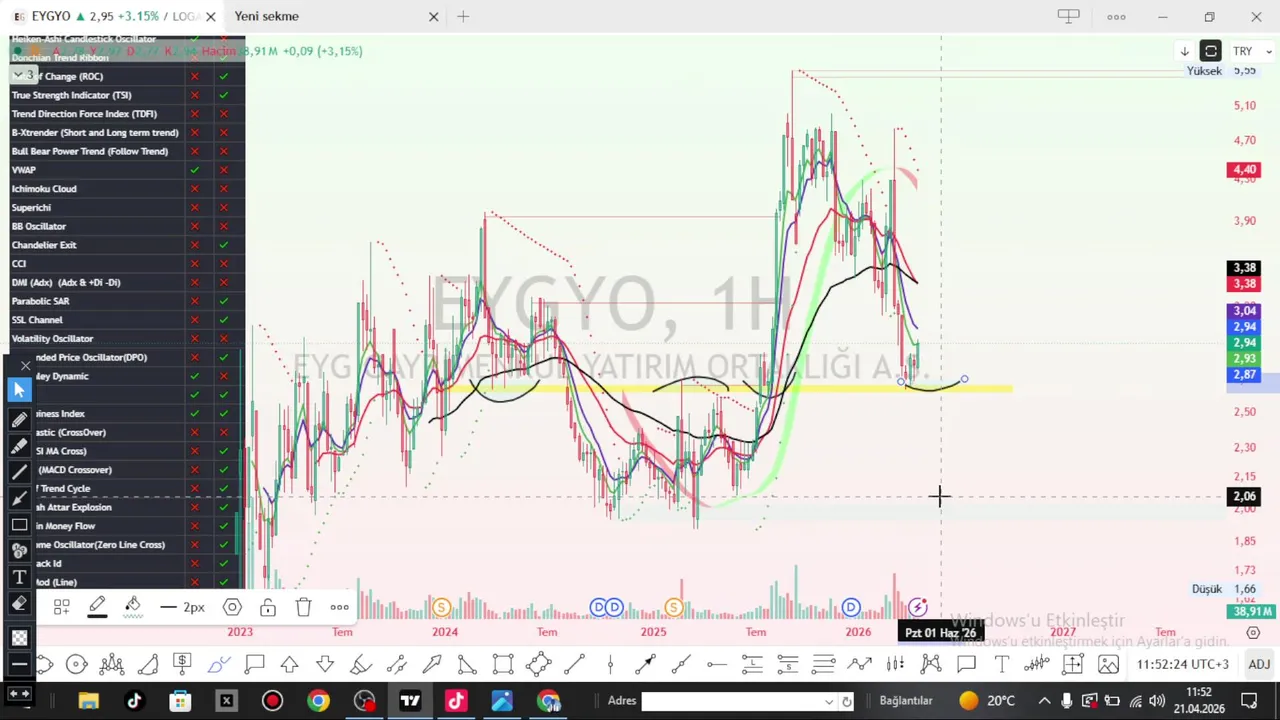Viewport: 1280px width, 720px height.
Task: Open the fill background color bucket
Action: [133, 607]
